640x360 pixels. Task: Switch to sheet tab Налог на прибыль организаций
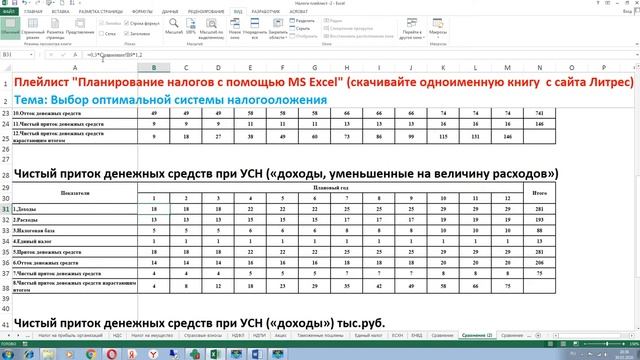click(70, 336)
